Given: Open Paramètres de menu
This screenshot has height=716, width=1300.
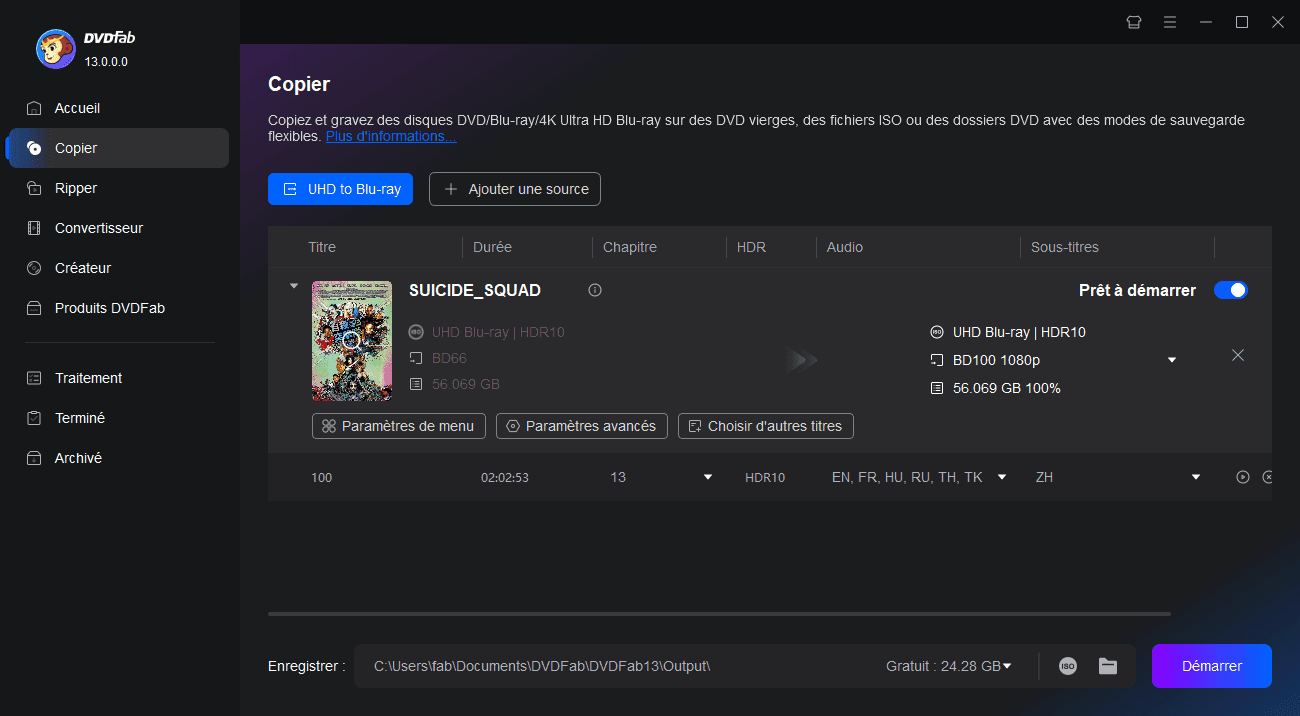Looking at the screenshot, I should point(399,426).
